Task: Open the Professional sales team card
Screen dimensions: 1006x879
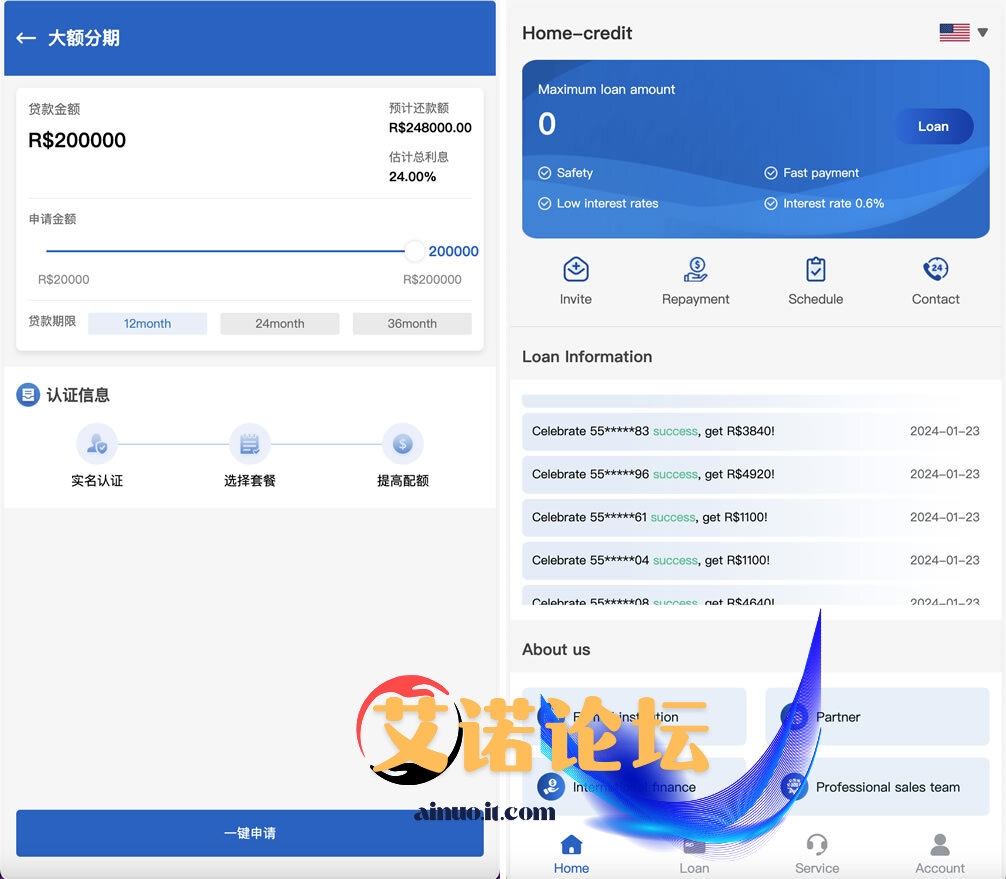Action: click(877, 786)
